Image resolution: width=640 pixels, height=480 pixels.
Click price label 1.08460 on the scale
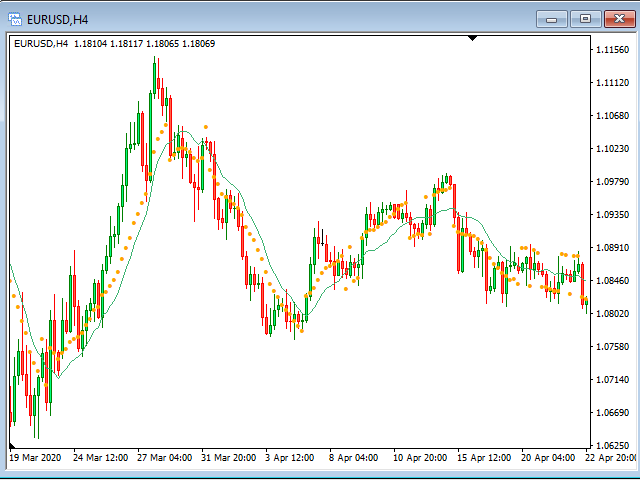click(x=613, y=281)
